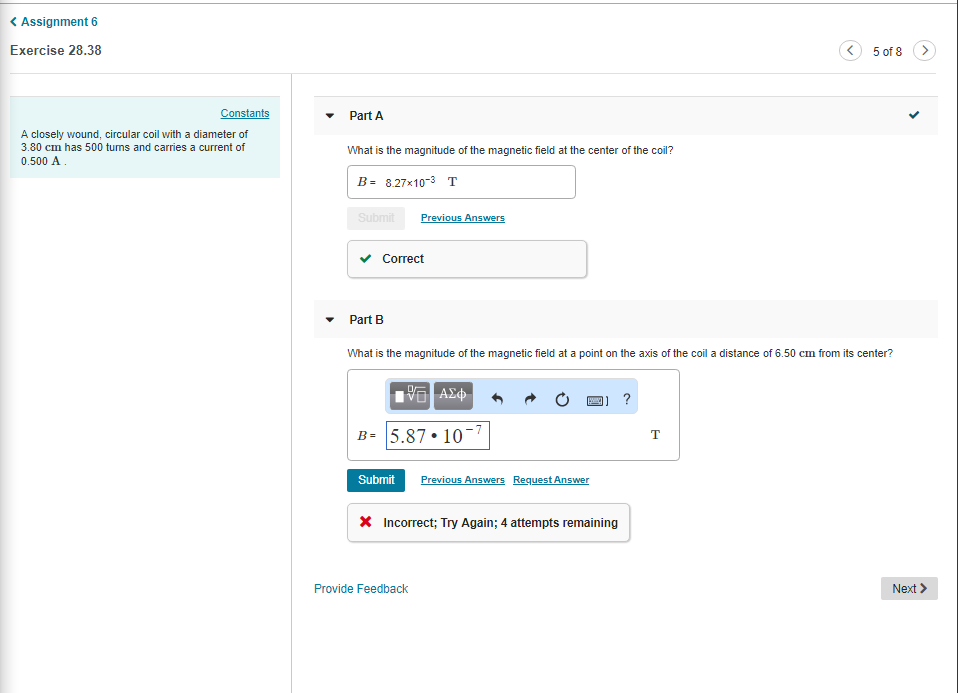The image size is (958, 693).
Task: Click the undo arrow in the answer toolbar
Action: (497, 398)
